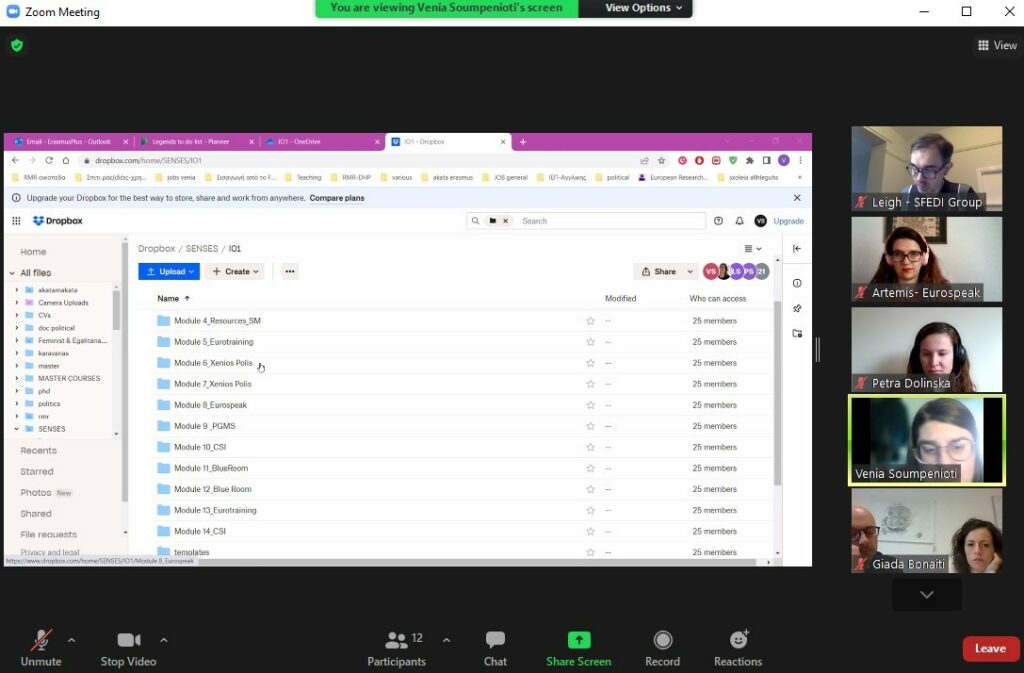The width and height of the screenshot is (1024, 673).
Task: Open the Upload dropdown in Dropbox
Action: coord(169,272)
